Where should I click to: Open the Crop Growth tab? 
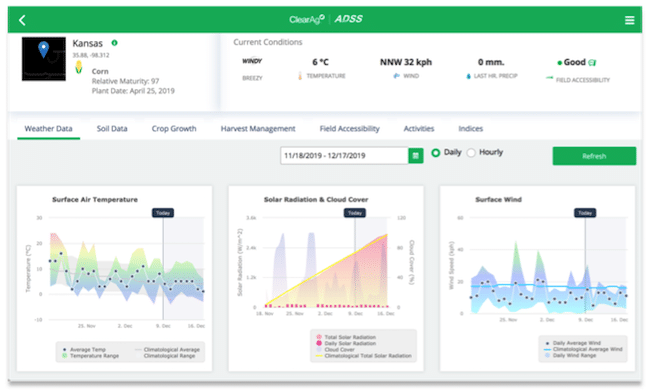174,129
